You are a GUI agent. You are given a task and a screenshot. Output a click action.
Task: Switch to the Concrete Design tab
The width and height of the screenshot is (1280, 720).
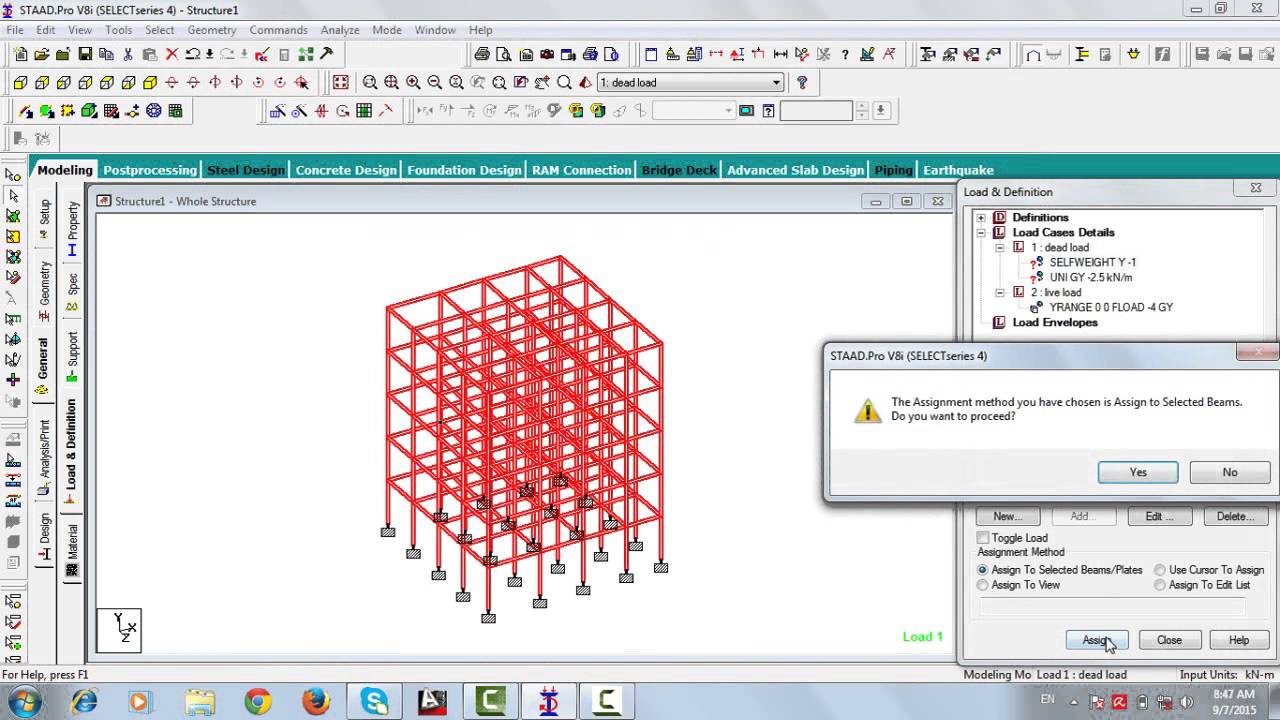pyautogui.click(x=346, y=170)
